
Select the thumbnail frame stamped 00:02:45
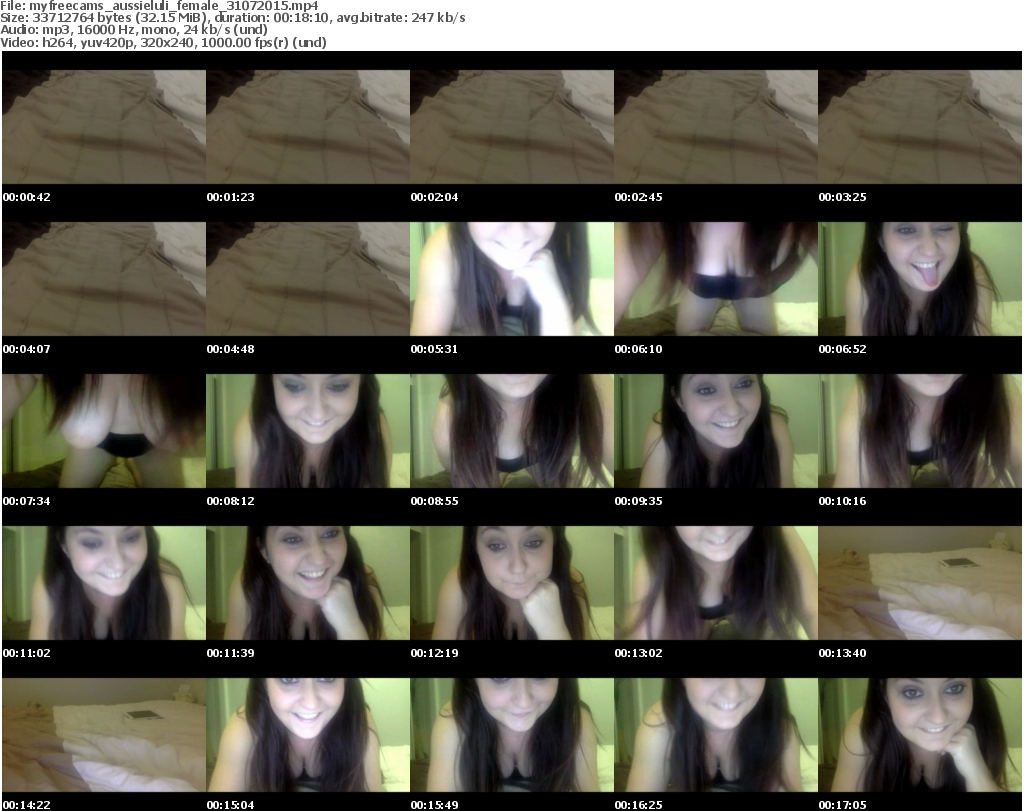point(716,127)
